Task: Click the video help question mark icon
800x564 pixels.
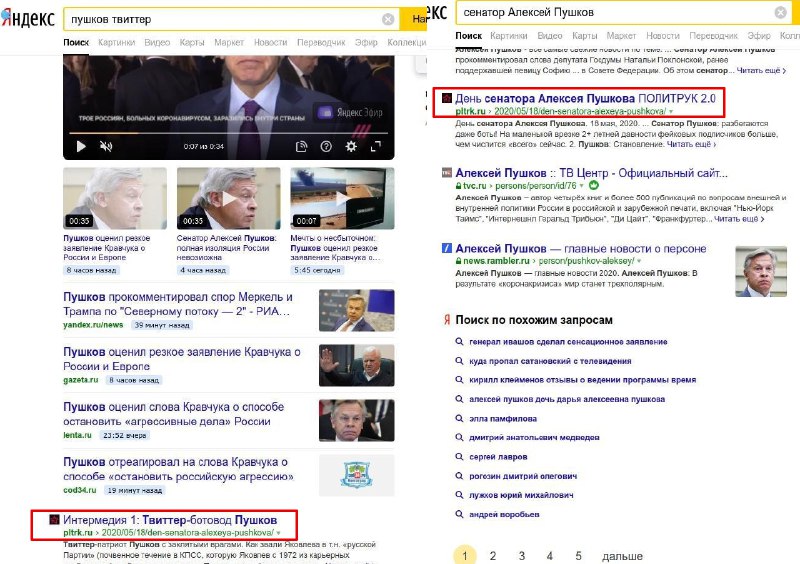Action: [x=326, y=146]
